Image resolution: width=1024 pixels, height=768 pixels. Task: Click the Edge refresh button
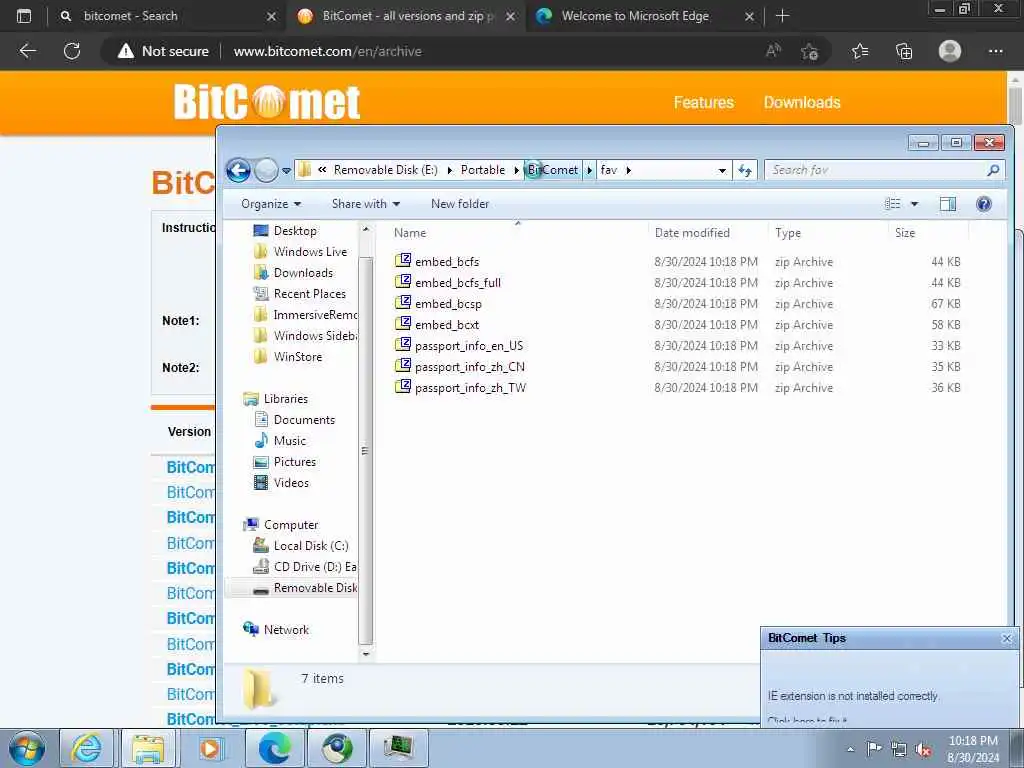[x=72, y=51]
